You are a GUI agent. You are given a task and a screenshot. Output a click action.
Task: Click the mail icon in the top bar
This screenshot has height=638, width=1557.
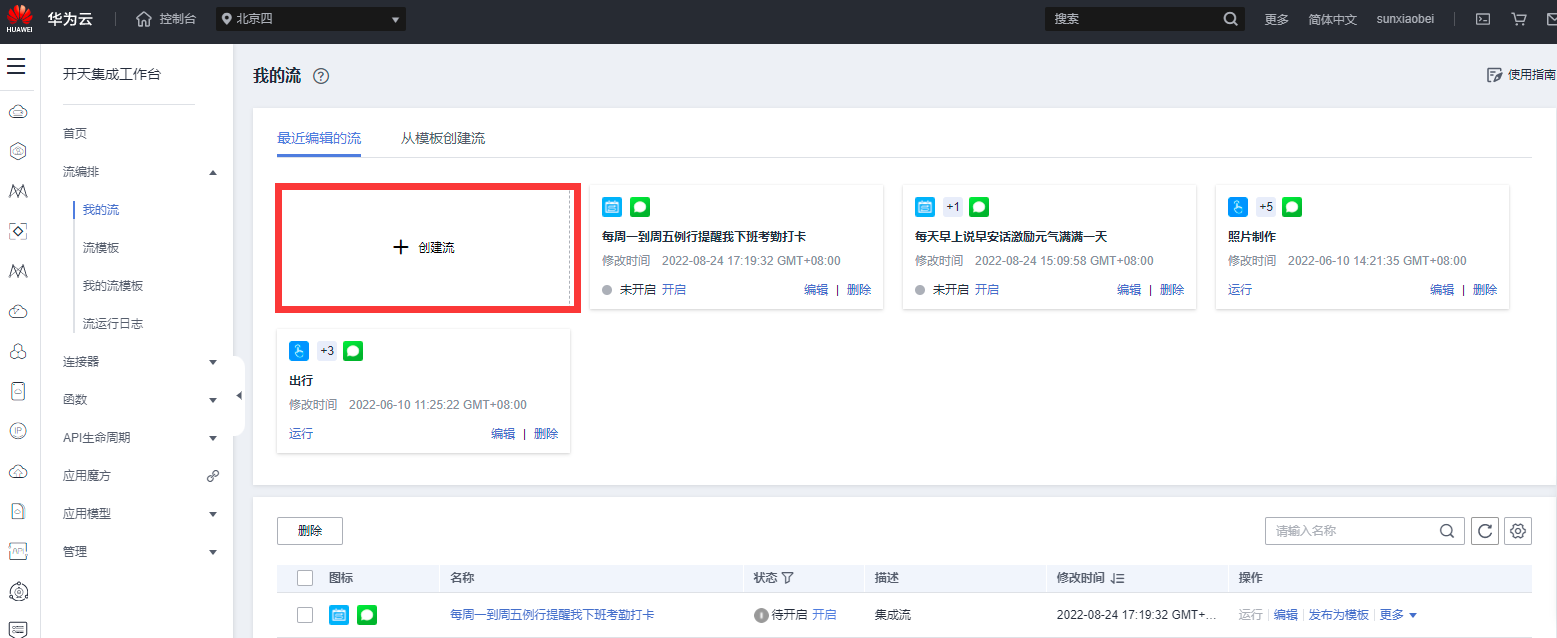[1553, 19]
